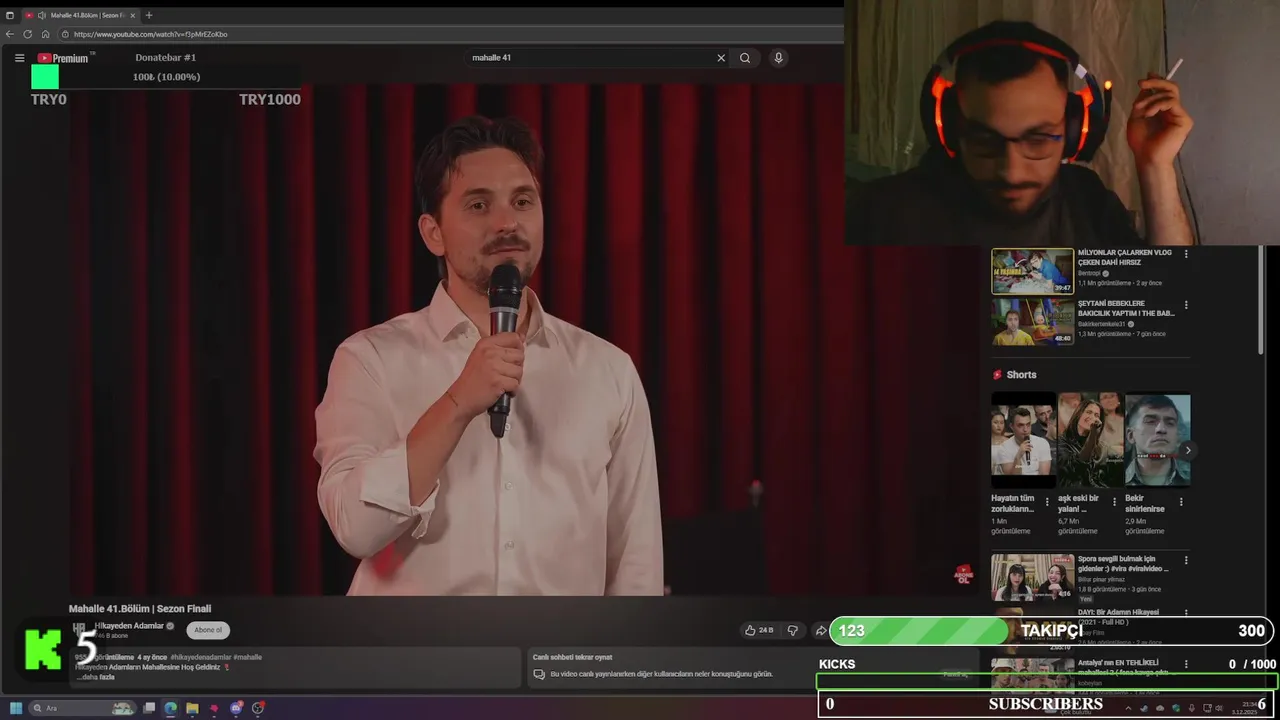Open Bekir sinirlenirse short

click(x=1157, y=440)
